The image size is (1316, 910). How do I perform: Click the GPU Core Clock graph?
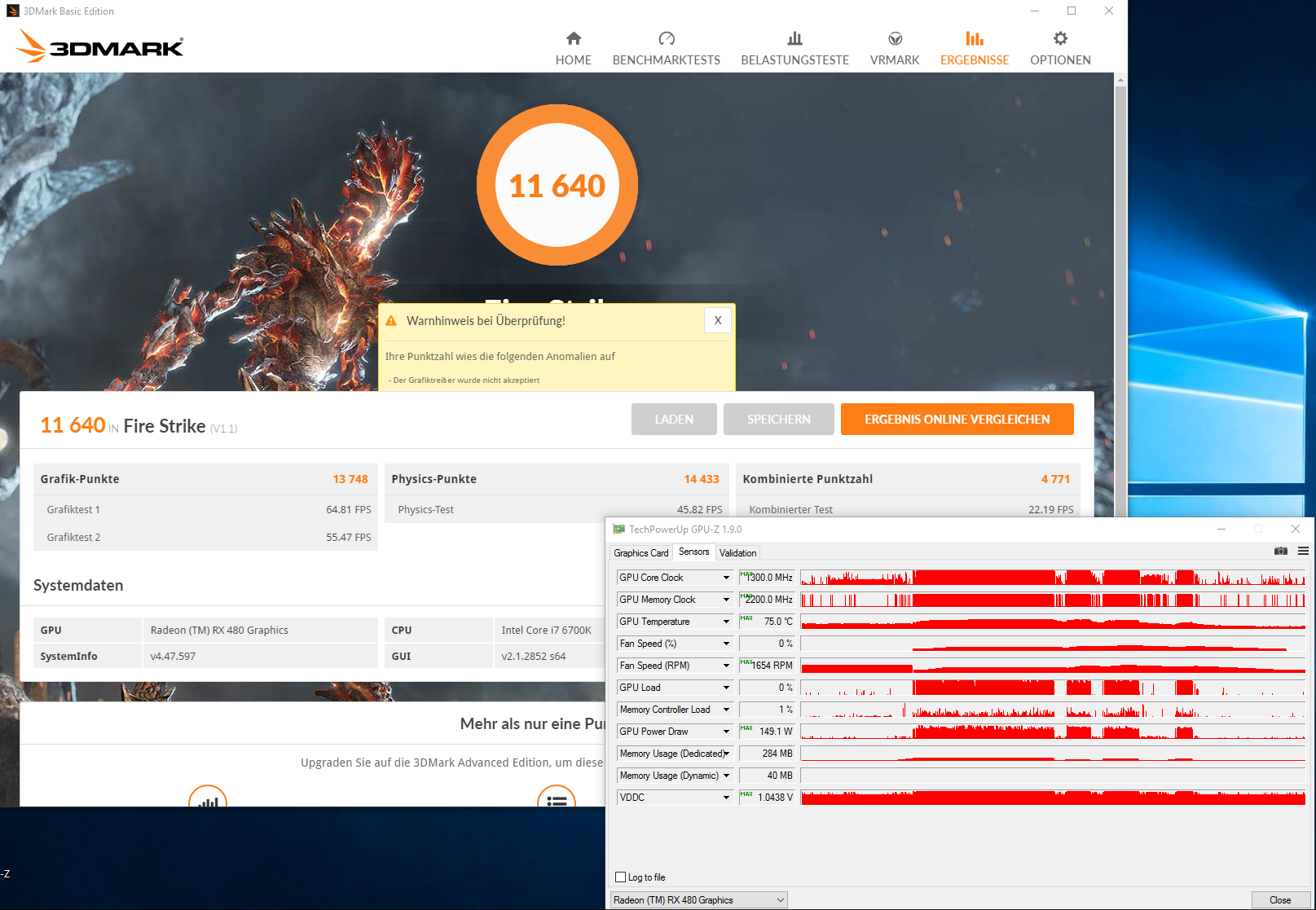(x=1053, y=578)
